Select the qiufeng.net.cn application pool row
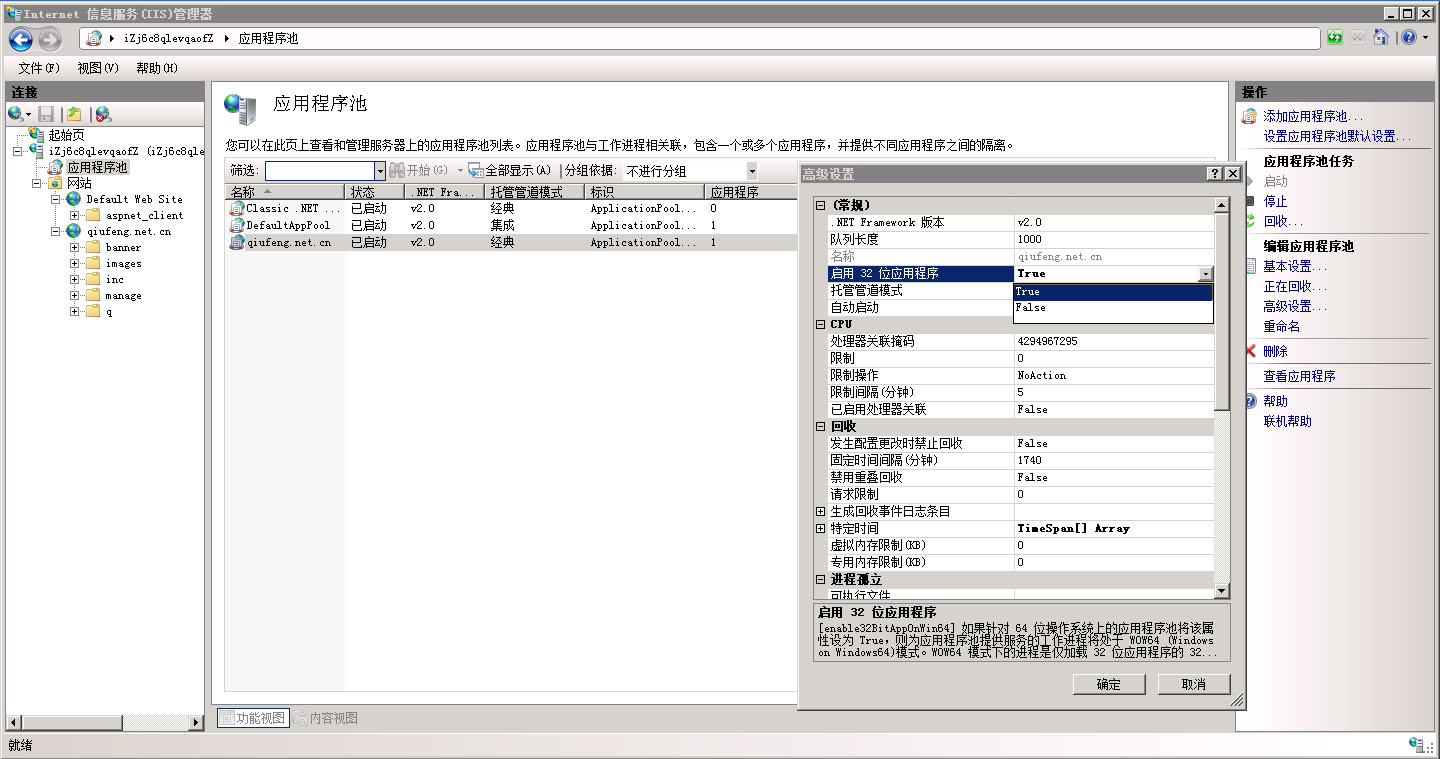Viewport: 1440px width, 759px height. click(x=511, y=242)
